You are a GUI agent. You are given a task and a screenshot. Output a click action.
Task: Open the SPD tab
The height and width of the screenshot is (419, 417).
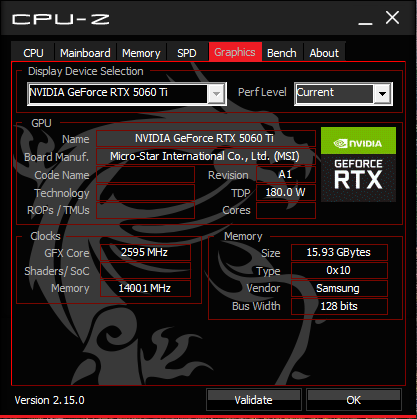coord(187,53)
